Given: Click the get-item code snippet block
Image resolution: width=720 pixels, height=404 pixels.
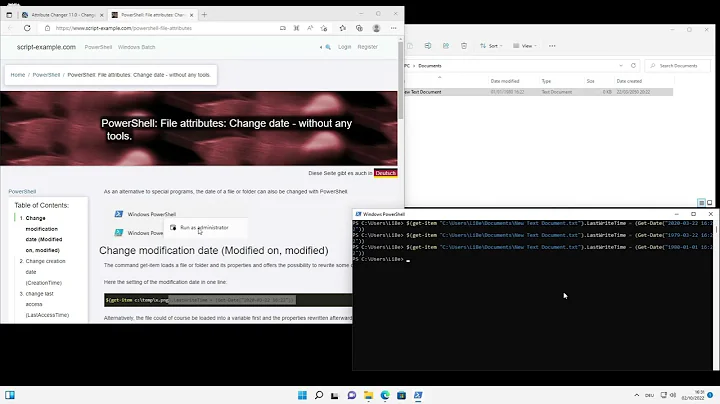Looking at the screenshot, I should tap(228, 300).
